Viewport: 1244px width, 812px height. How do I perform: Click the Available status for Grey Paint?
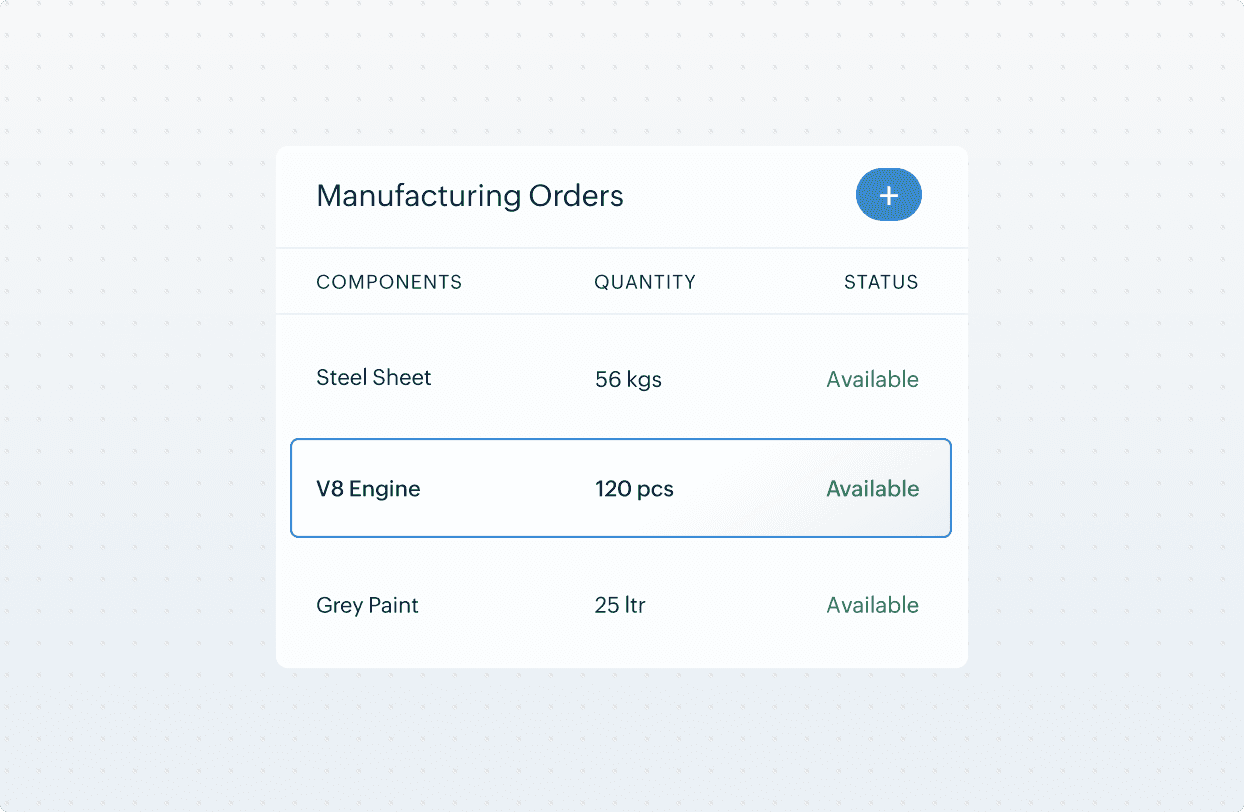click(872, 604)
